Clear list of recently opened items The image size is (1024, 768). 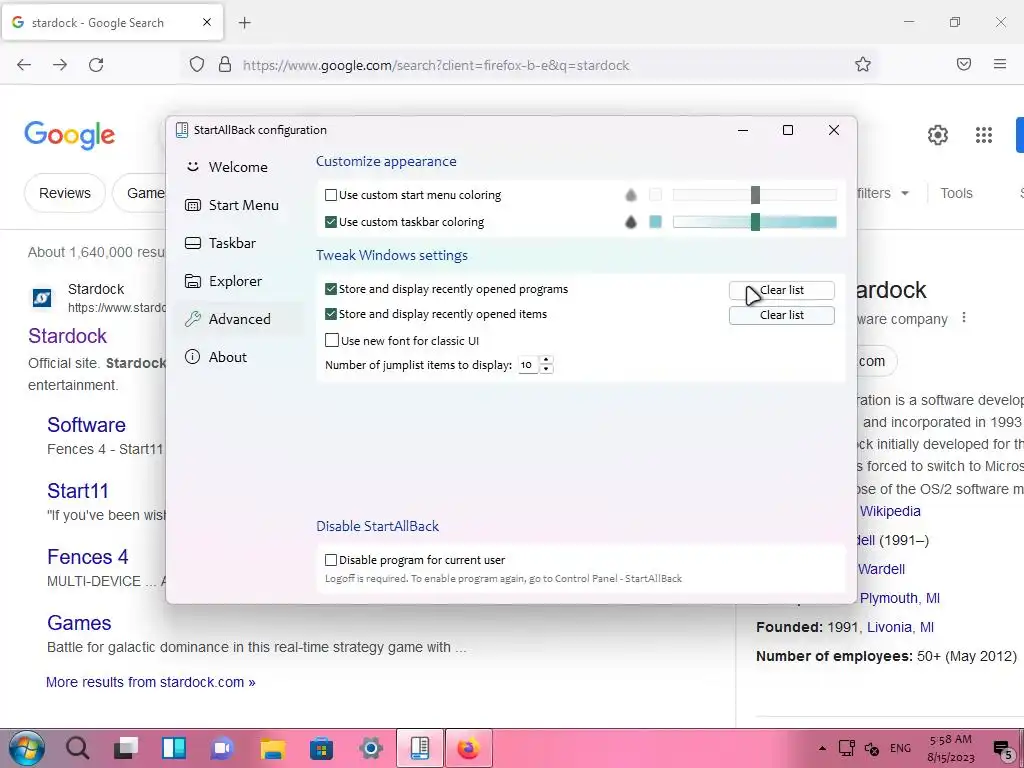pos(781,315)
